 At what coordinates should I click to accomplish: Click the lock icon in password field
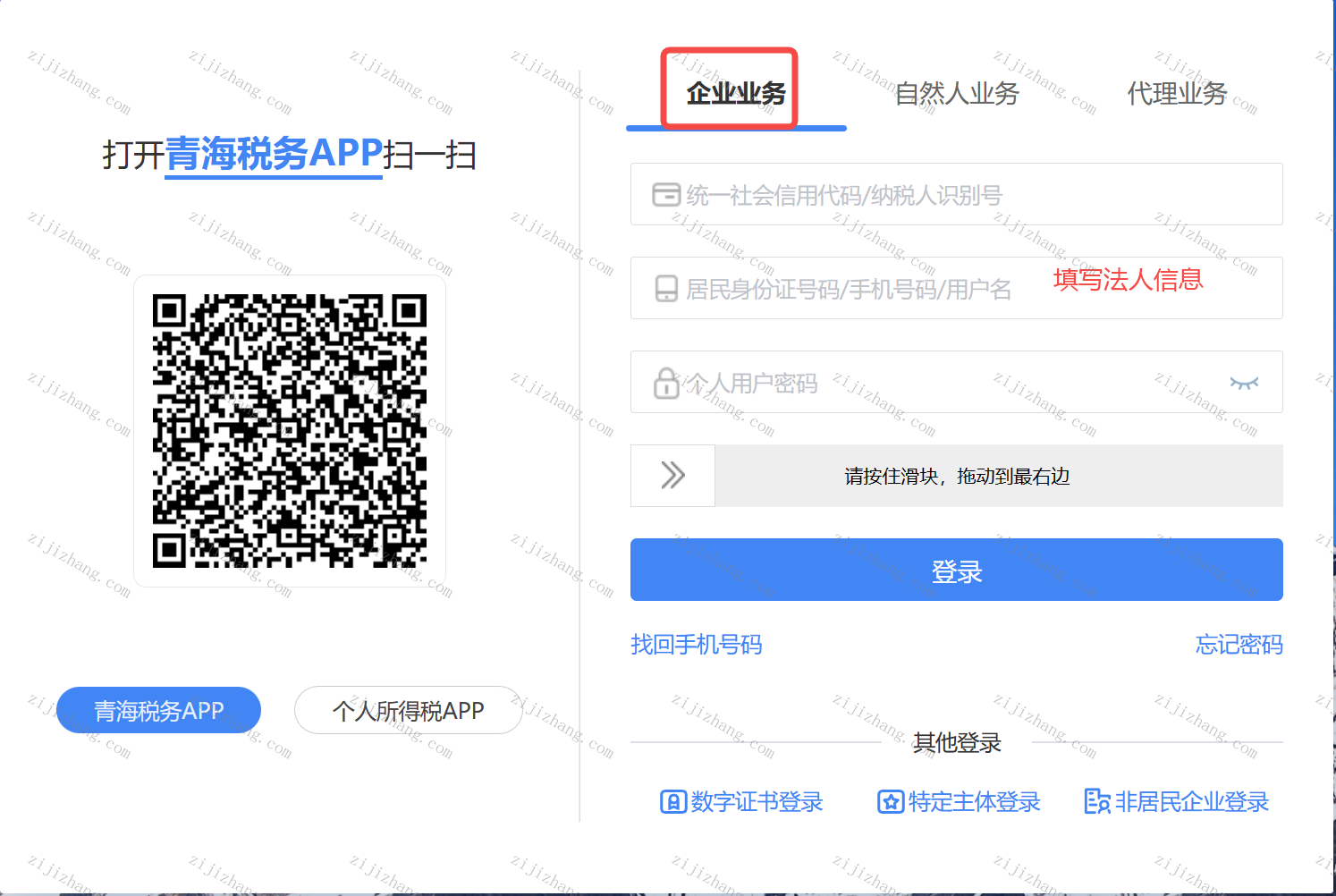click(x=666, y=383)
